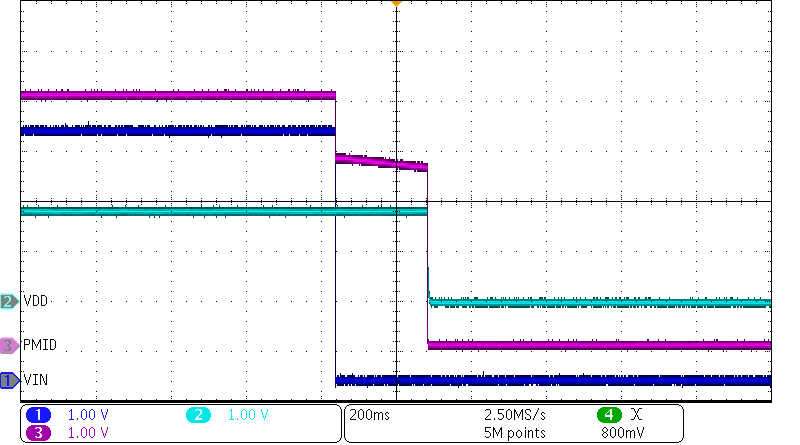Click the green channel 4 trigger badge

click(x=606, y=415)
